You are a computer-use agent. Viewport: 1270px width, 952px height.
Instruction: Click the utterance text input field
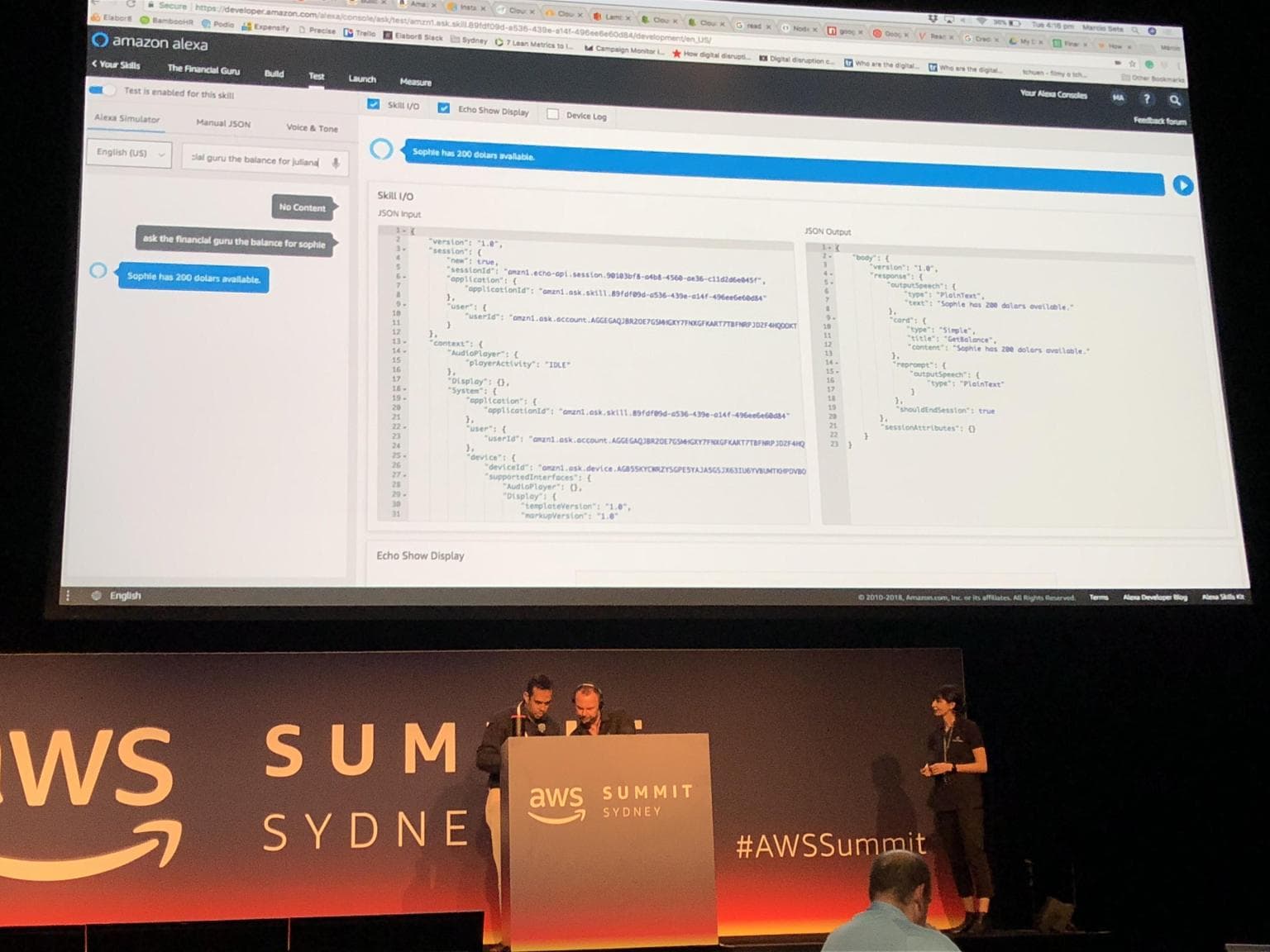tap(265, 159)
